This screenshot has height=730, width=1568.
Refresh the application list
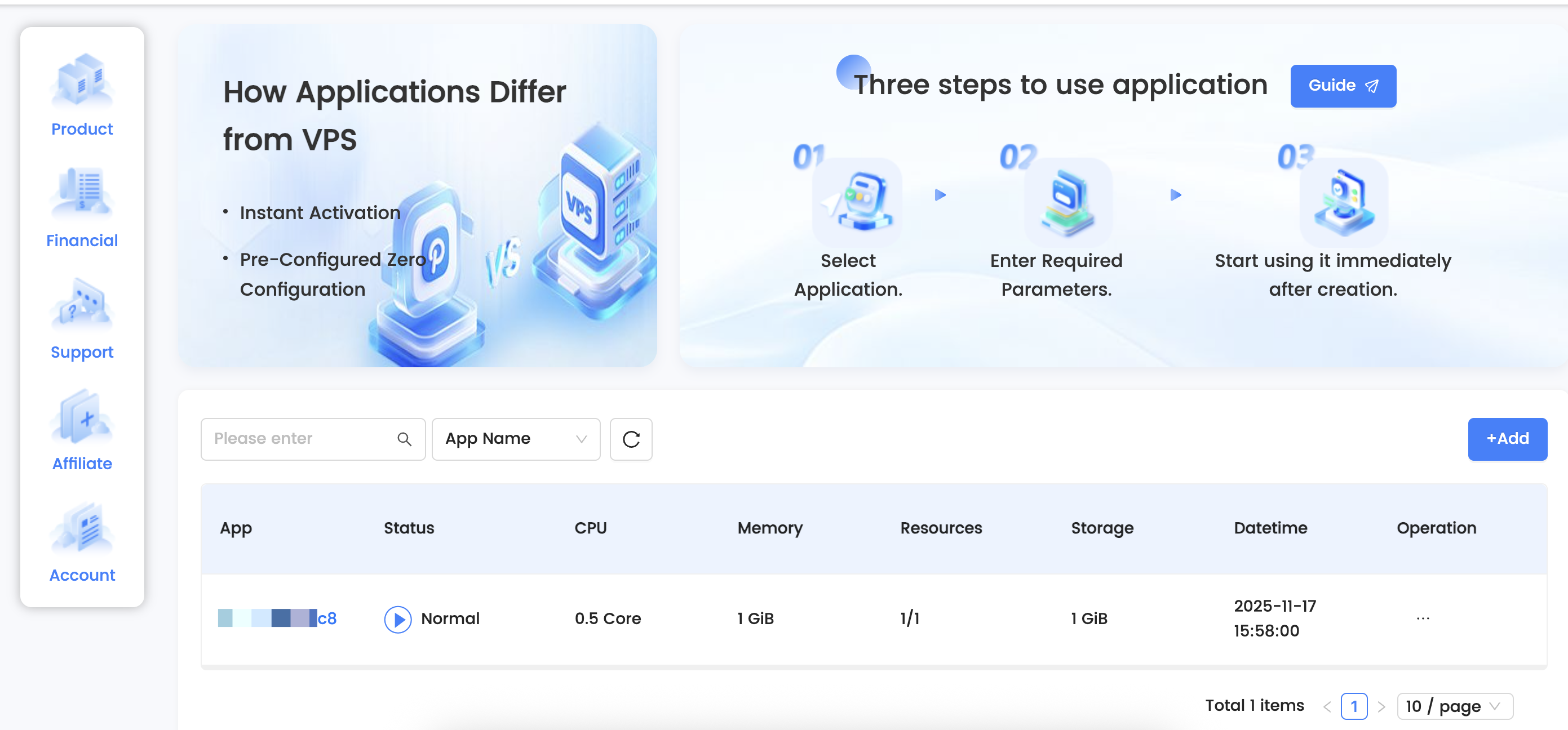pos(631,439)
